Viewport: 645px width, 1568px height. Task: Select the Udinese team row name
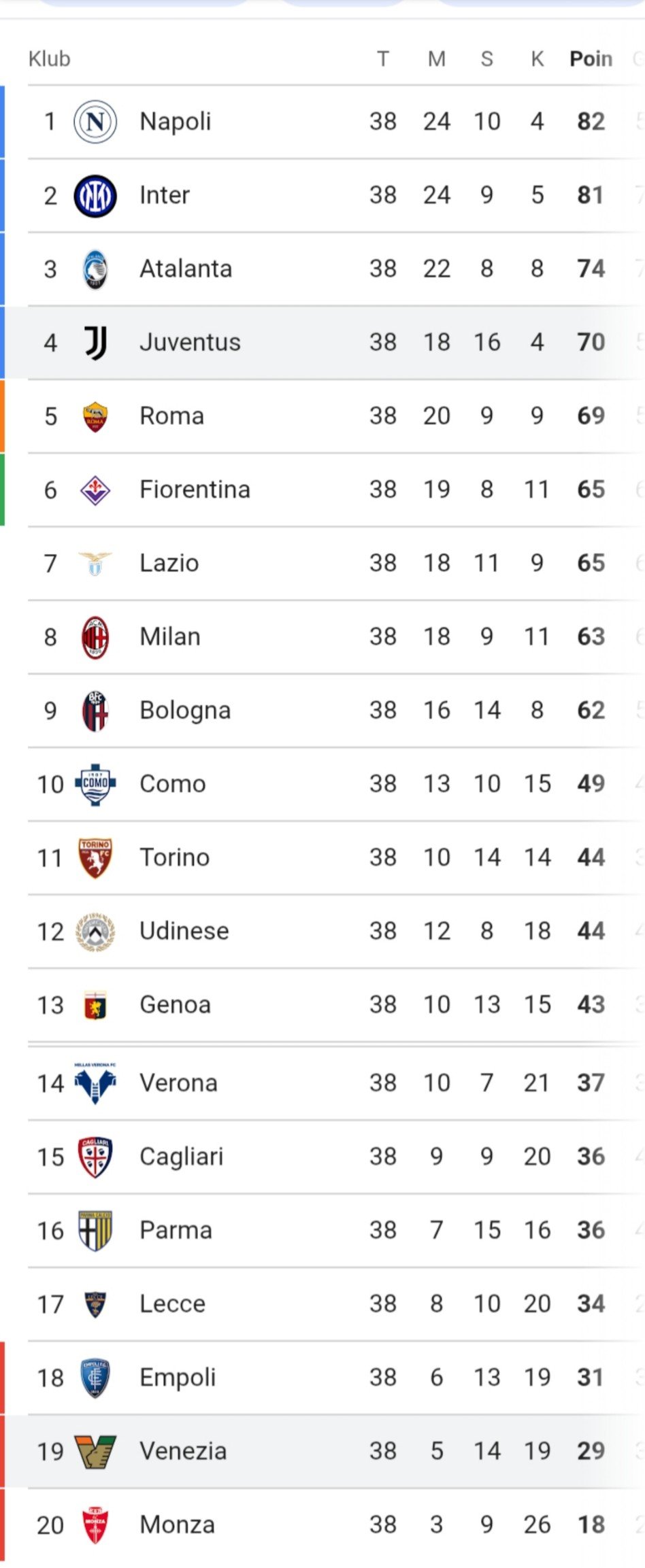point(184,932)
